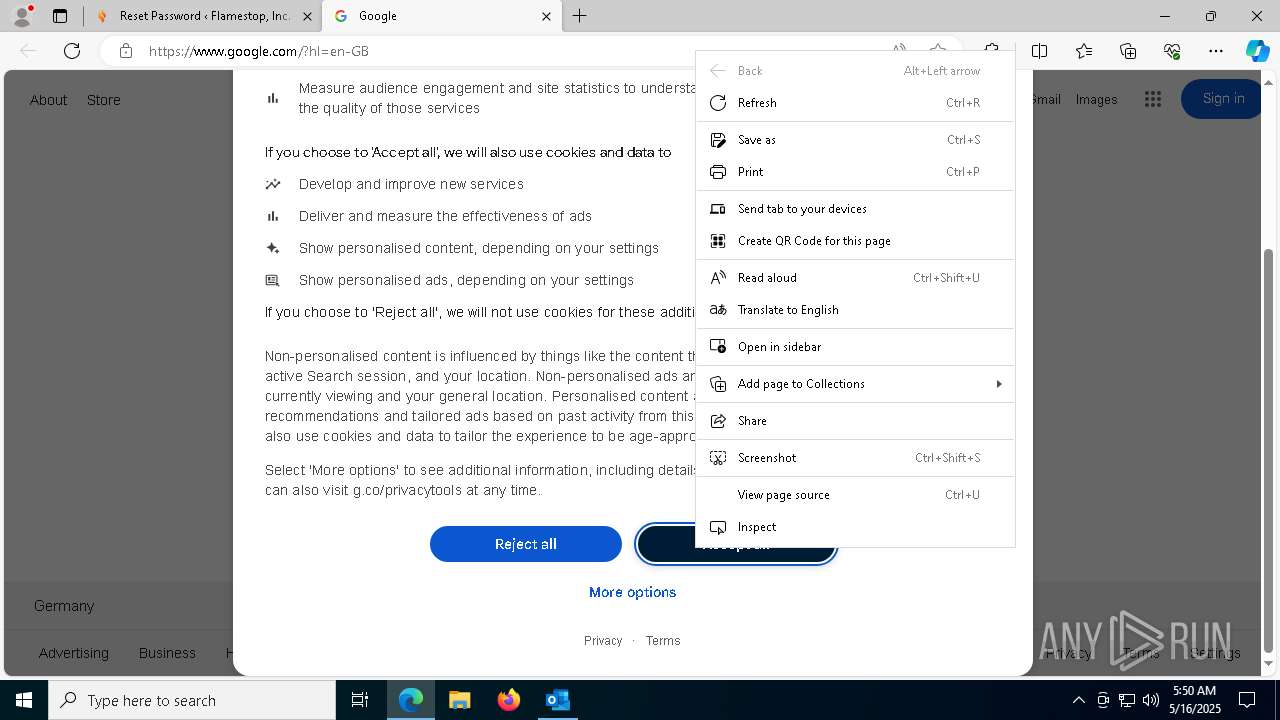This screenshot has width=1280, height=720.
Task: Open More options link
Action: (x=632, y=592)
